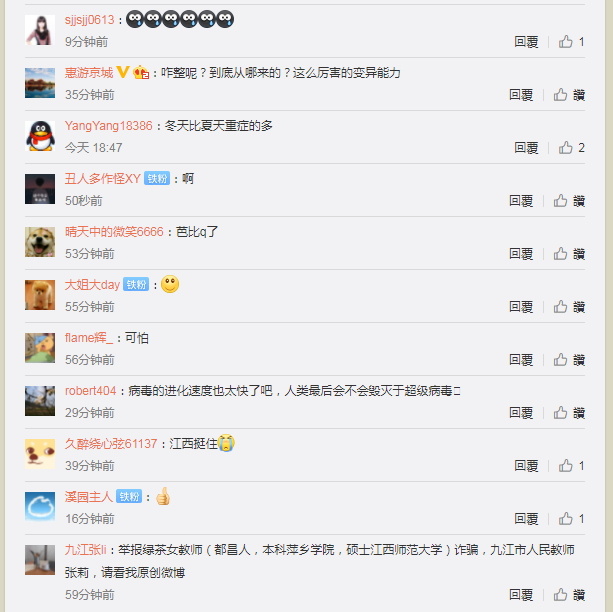Click thumbs-up on YangYang18386's comment
Viewport: 613px width, 612px height.
(x=571, y=148)
